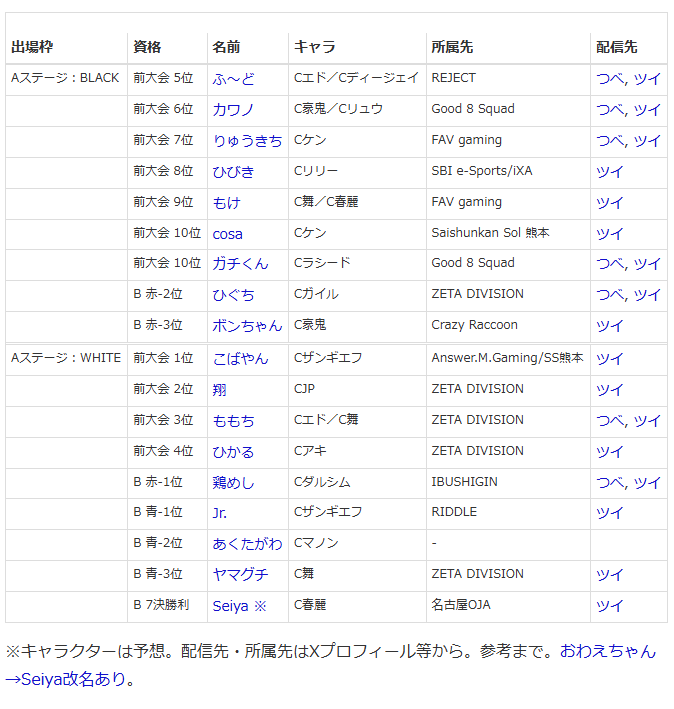Open the Seiya ※ player link
The width and height of the screenshot is (674, 709).
point(240,606)
